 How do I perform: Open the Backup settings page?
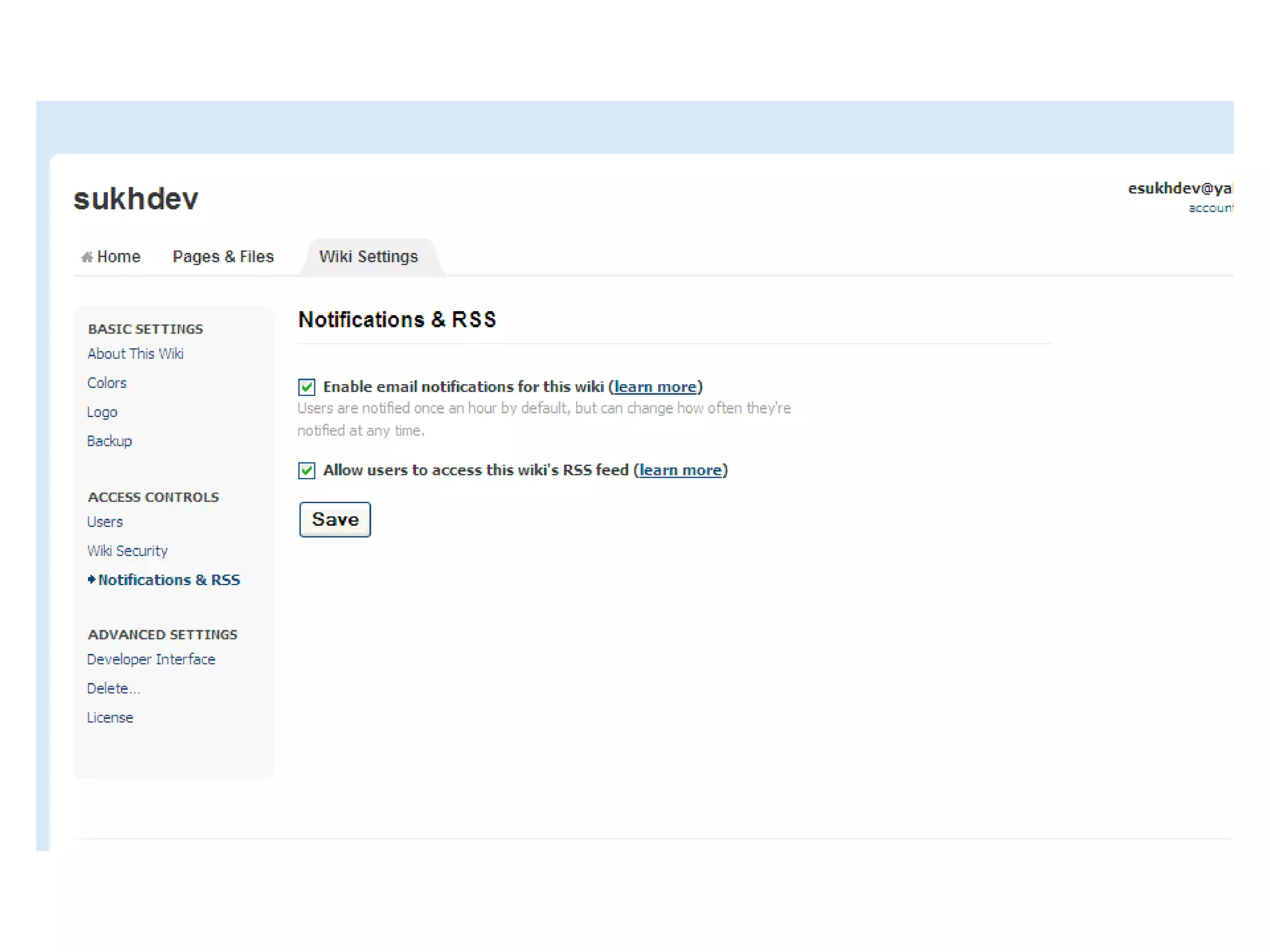[x=109, y=441]
